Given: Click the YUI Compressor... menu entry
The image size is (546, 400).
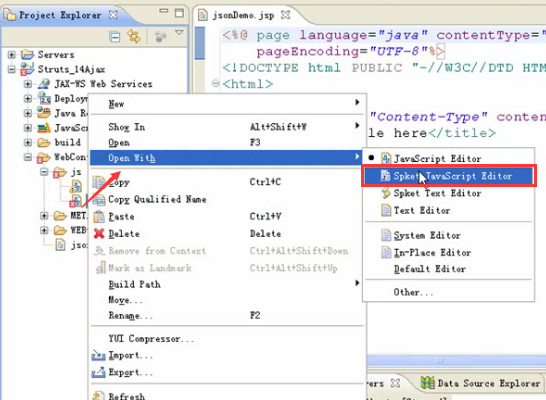Looking at the screenshot, I should coord(151,339).
